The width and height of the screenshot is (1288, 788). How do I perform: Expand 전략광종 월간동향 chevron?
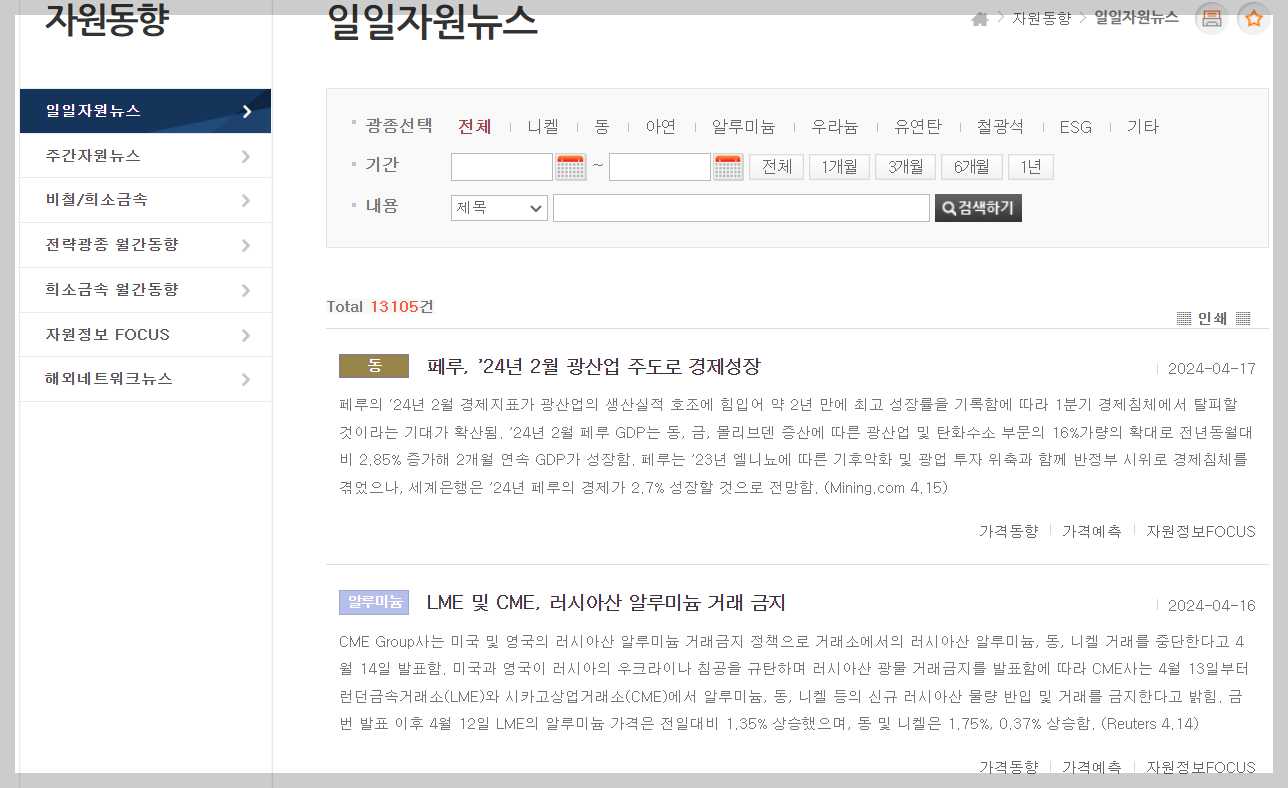coord(246,245)
